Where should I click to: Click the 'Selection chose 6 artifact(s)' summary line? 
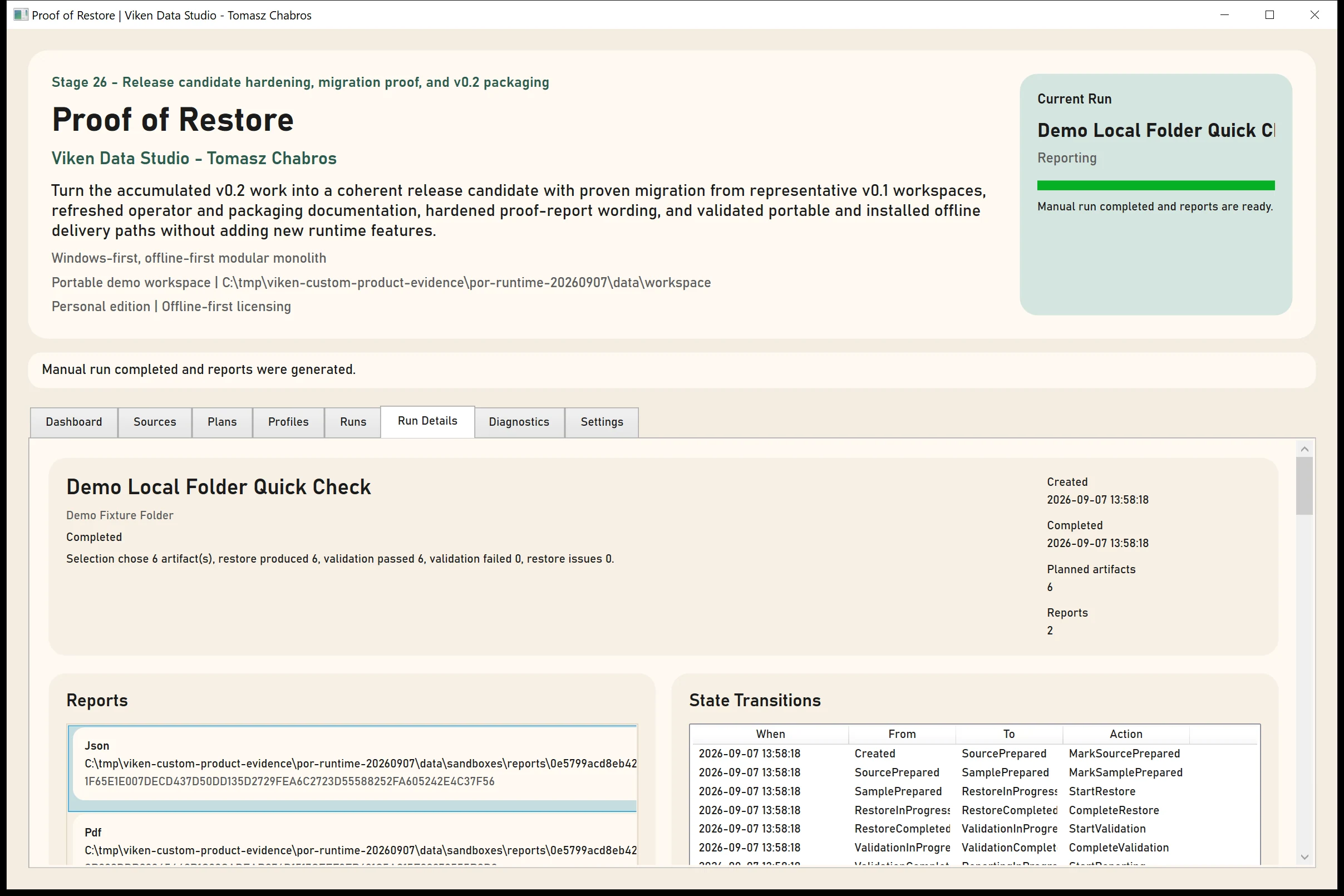340,559
